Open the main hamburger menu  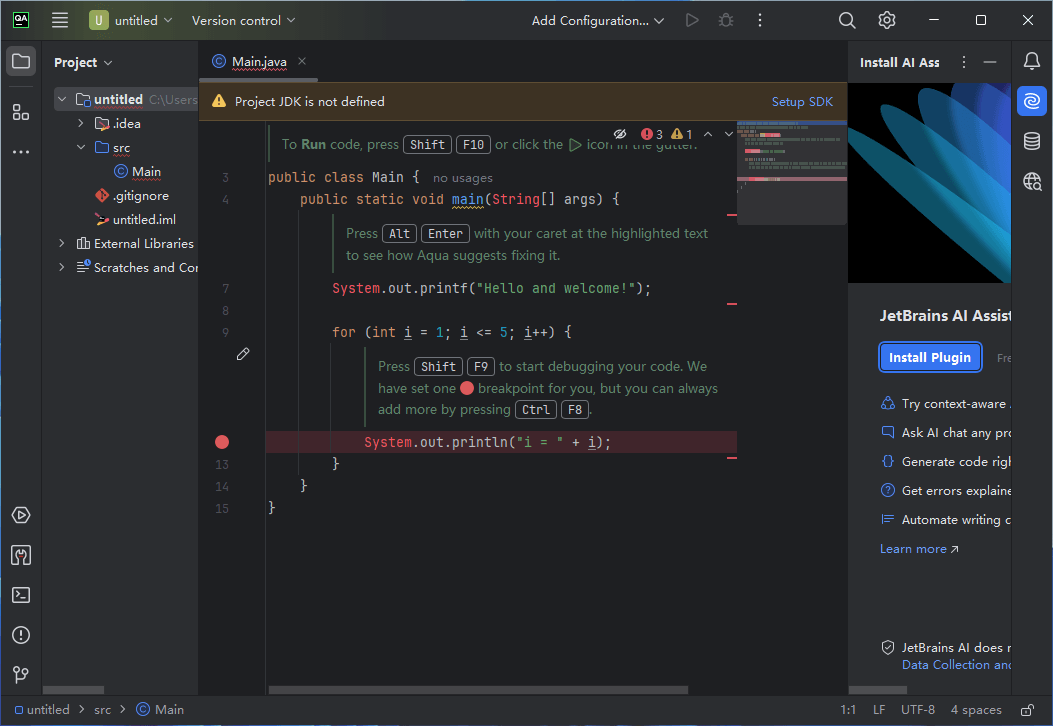point(60,20)
